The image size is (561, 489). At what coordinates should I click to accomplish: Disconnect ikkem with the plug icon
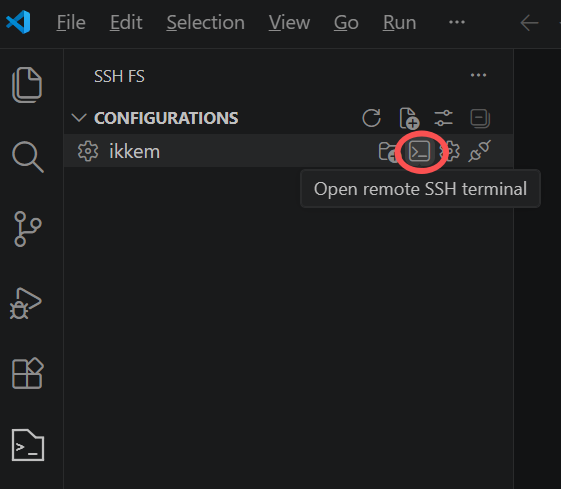[x=479, y=151]
